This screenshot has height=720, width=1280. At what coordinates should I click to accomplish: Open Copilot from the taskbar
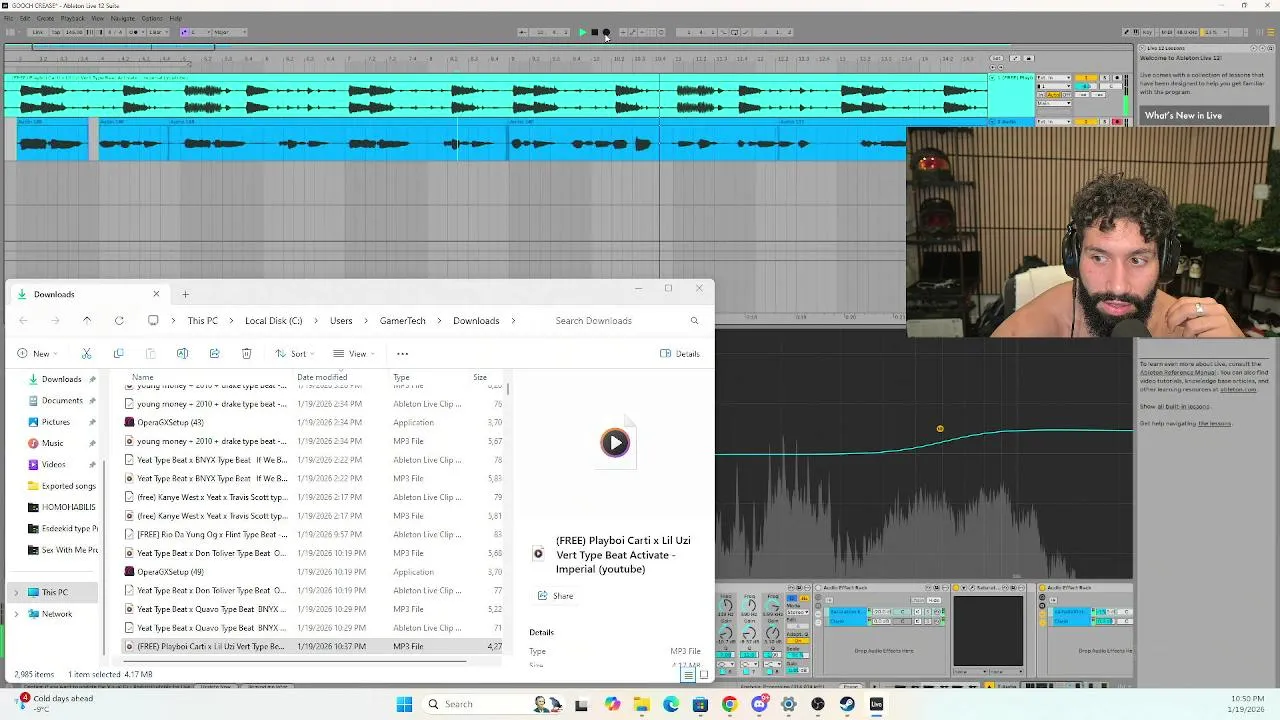coord(612,704)
